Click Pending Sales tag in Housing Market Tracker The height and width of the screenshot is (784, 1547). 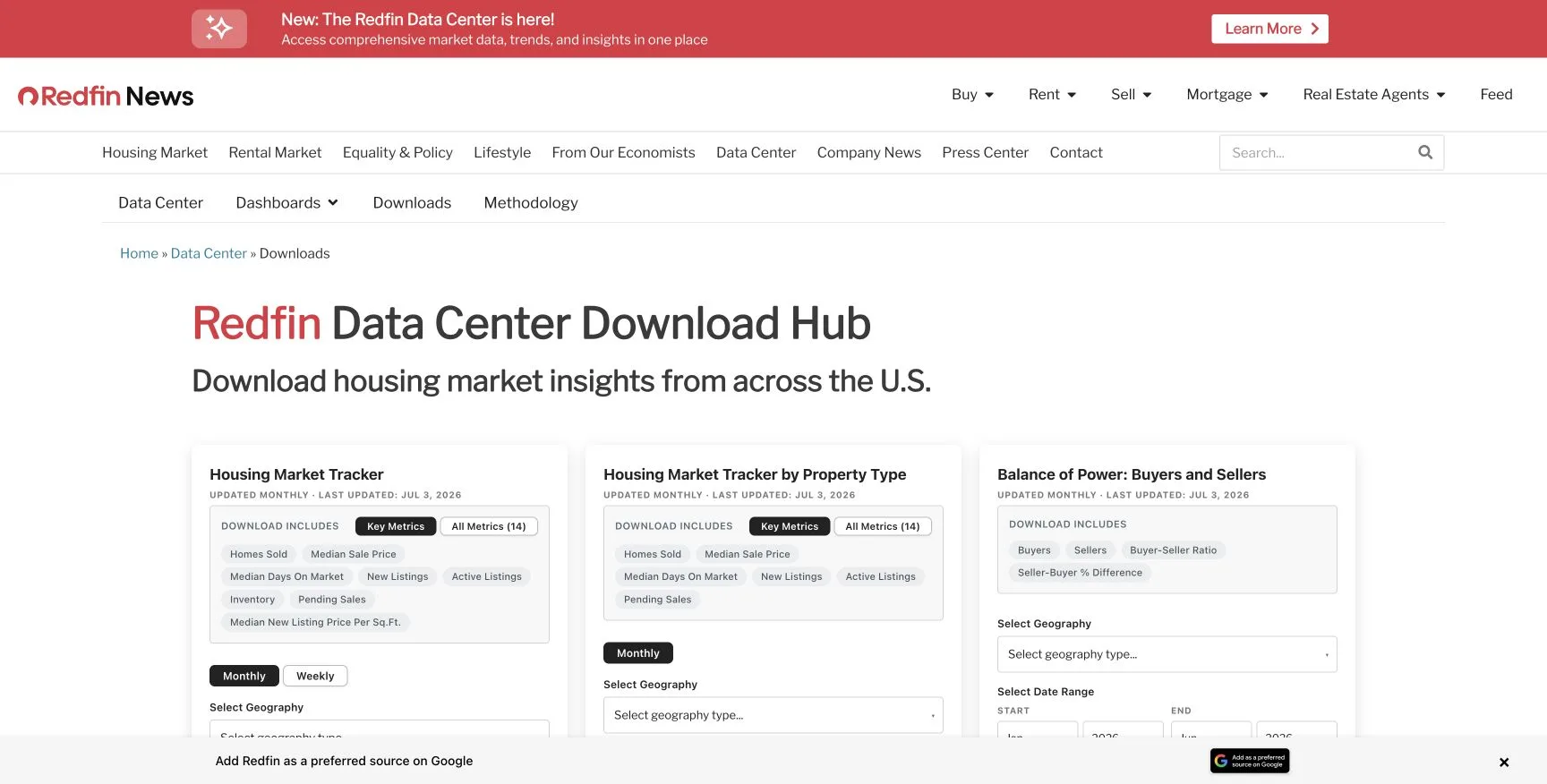332,600
